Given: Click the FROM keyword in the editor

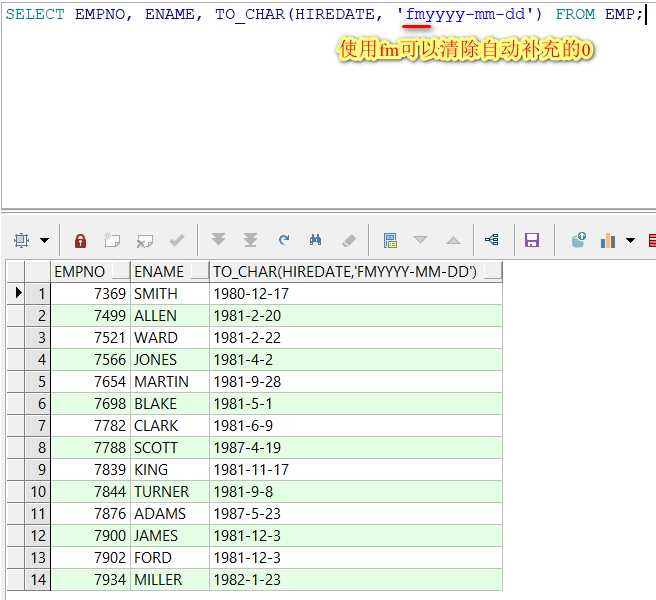Looking at the screenshot, I should (x=575, y=15).
